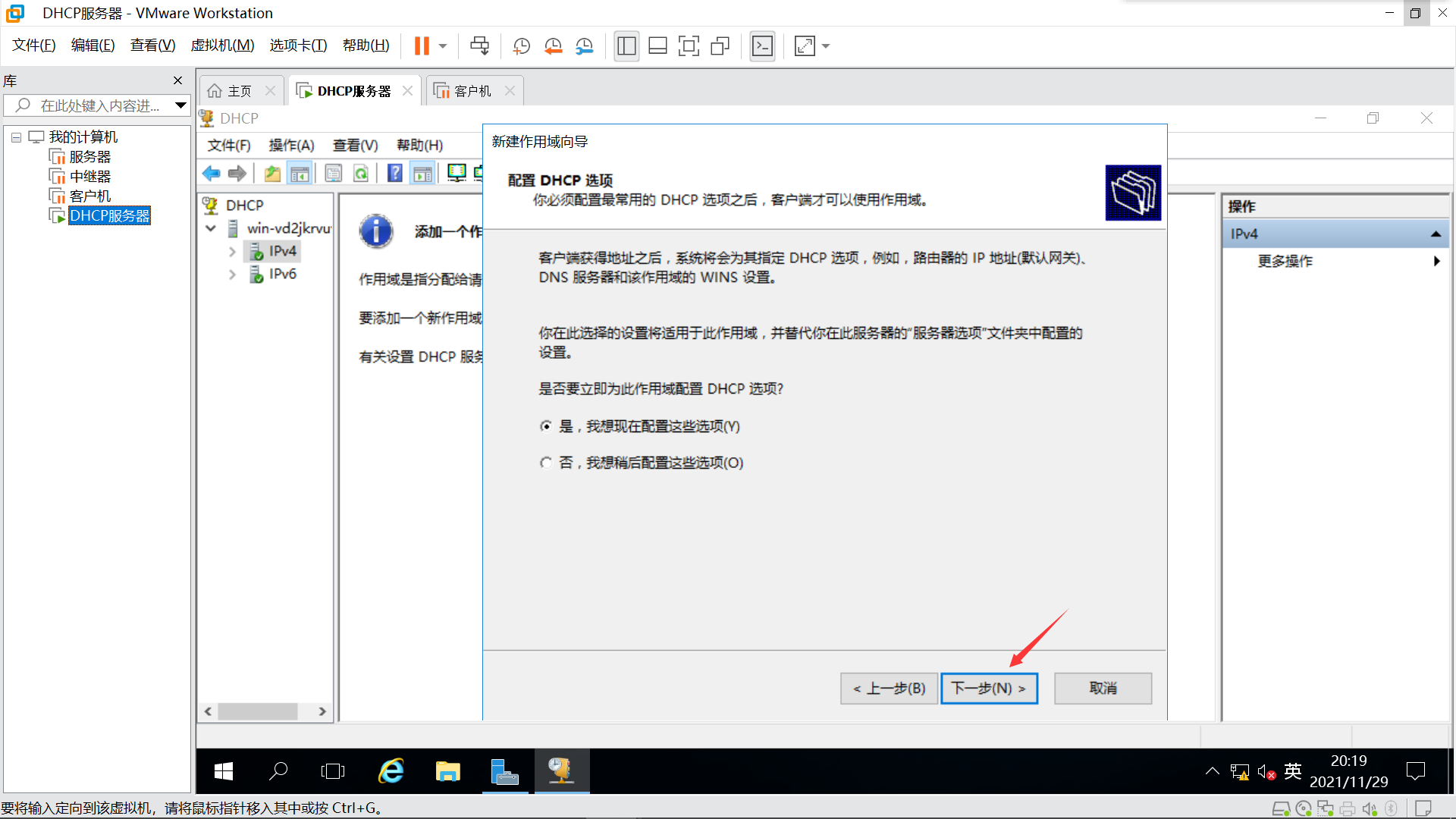The width and height of the screenshot is (1456, 819).
Task: Click the take snapshot clock icon
Action: 522,46
